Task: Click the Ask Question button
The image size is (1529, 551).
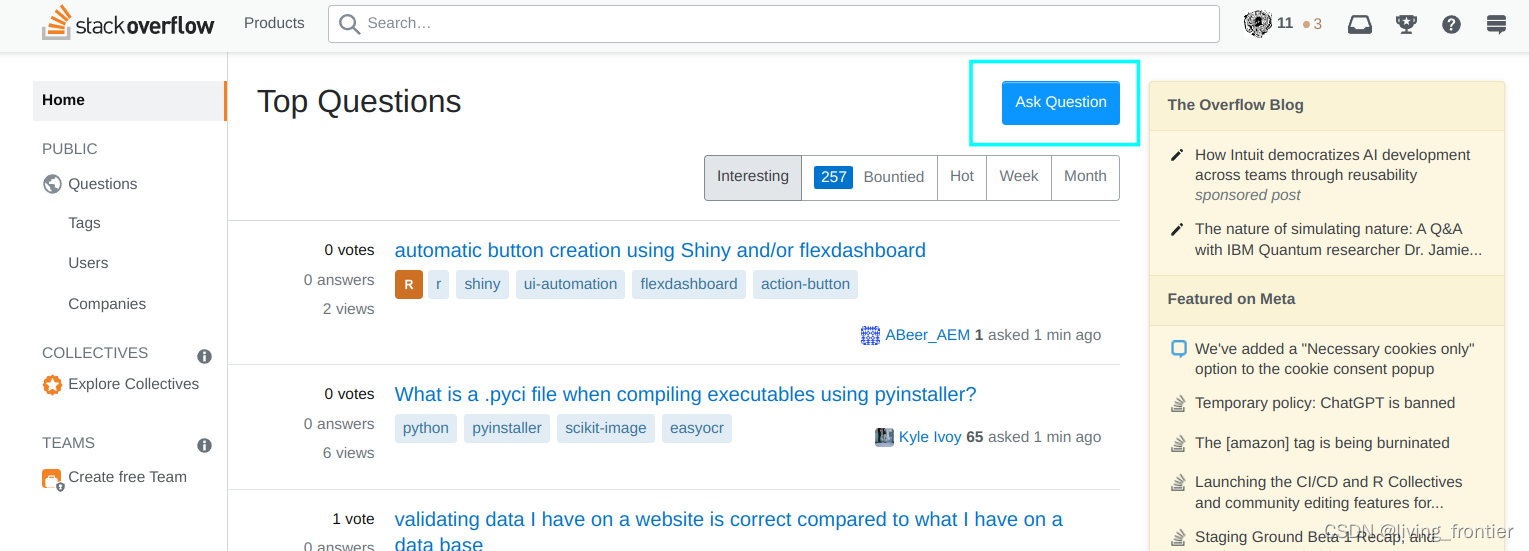Action: [1061, 103]
